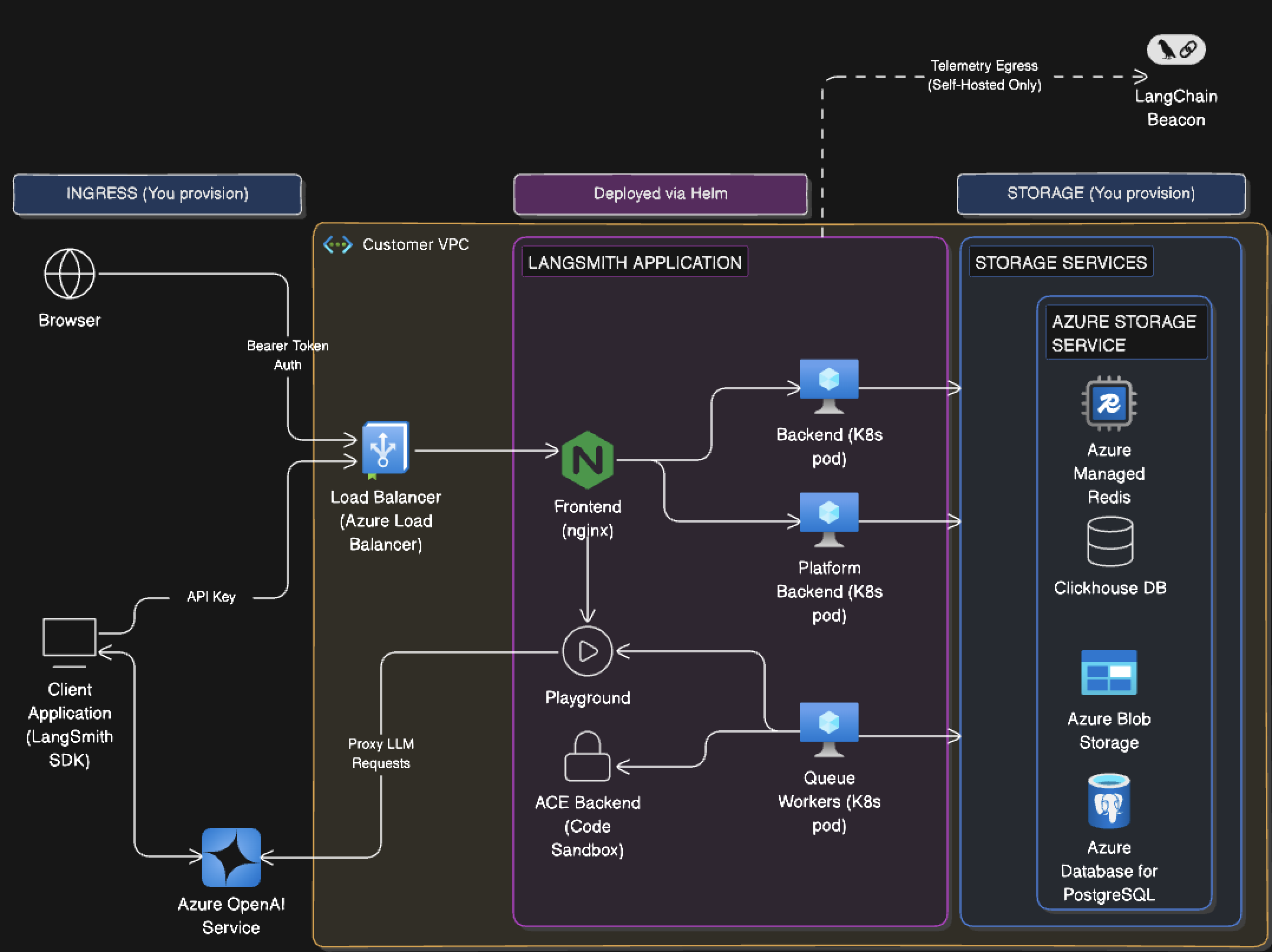
Task: Click the Browser globe icon
Action: pyautogui.click(x=70, y=274)
